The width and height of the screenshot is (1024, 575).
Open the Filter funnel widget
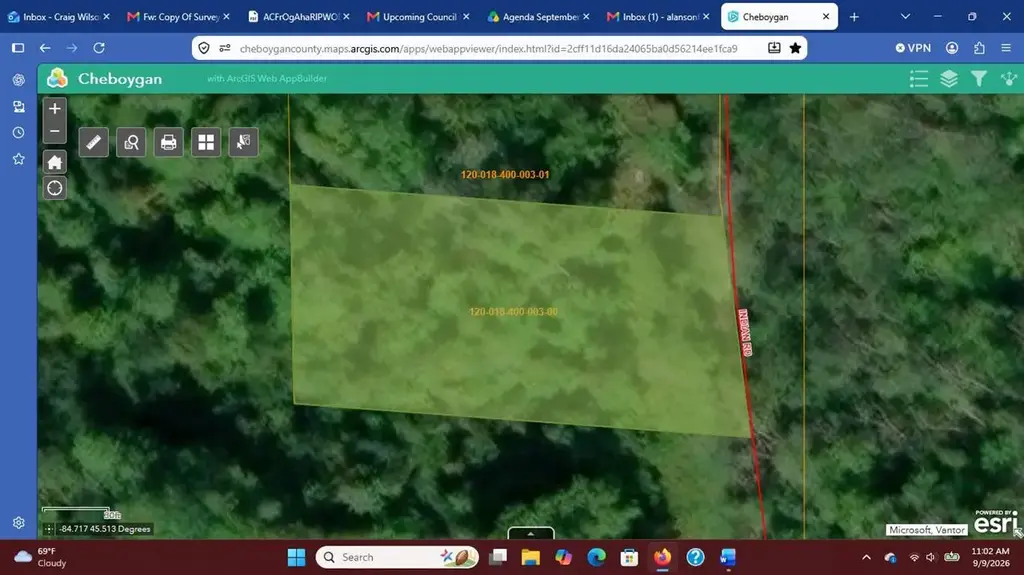point(978,79)
